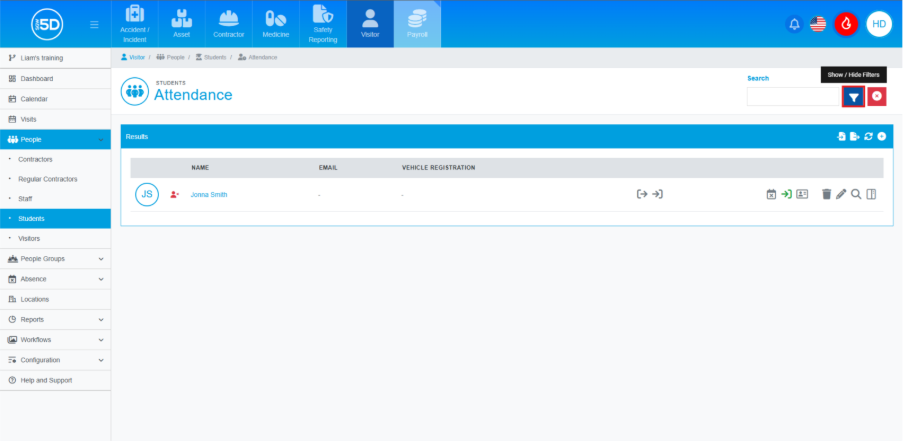Refresh the Results list
The height and width of the screenshot is (441, 903).
click(x=869, y=136)
